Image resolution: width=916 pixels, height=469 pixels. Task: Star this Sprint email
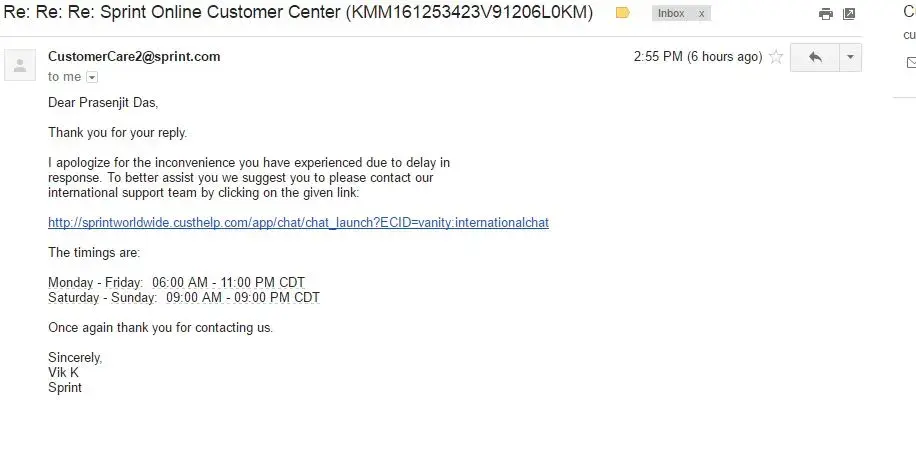click(775, 57)
